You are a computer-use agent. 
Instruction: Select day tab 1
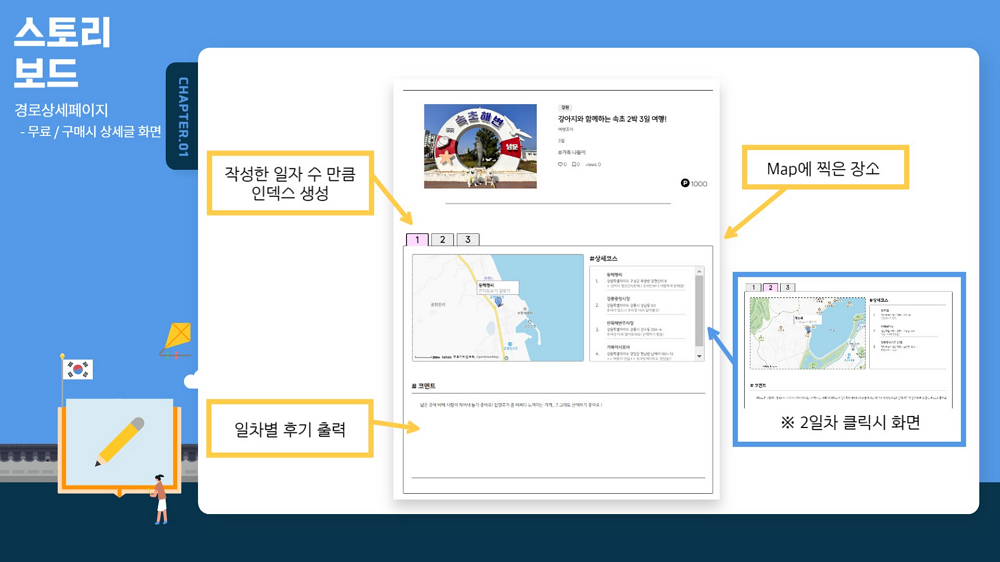tap(418, 240)
